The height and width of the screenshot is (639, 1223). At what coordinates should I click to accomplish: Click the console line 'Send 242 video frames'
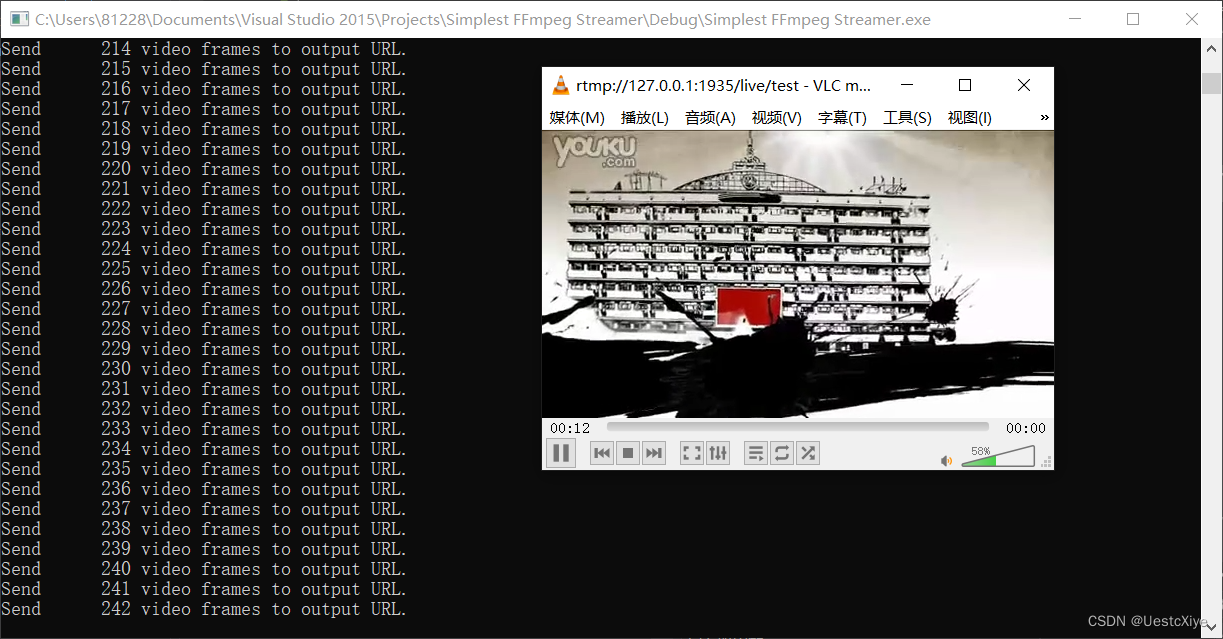[204, 609]
